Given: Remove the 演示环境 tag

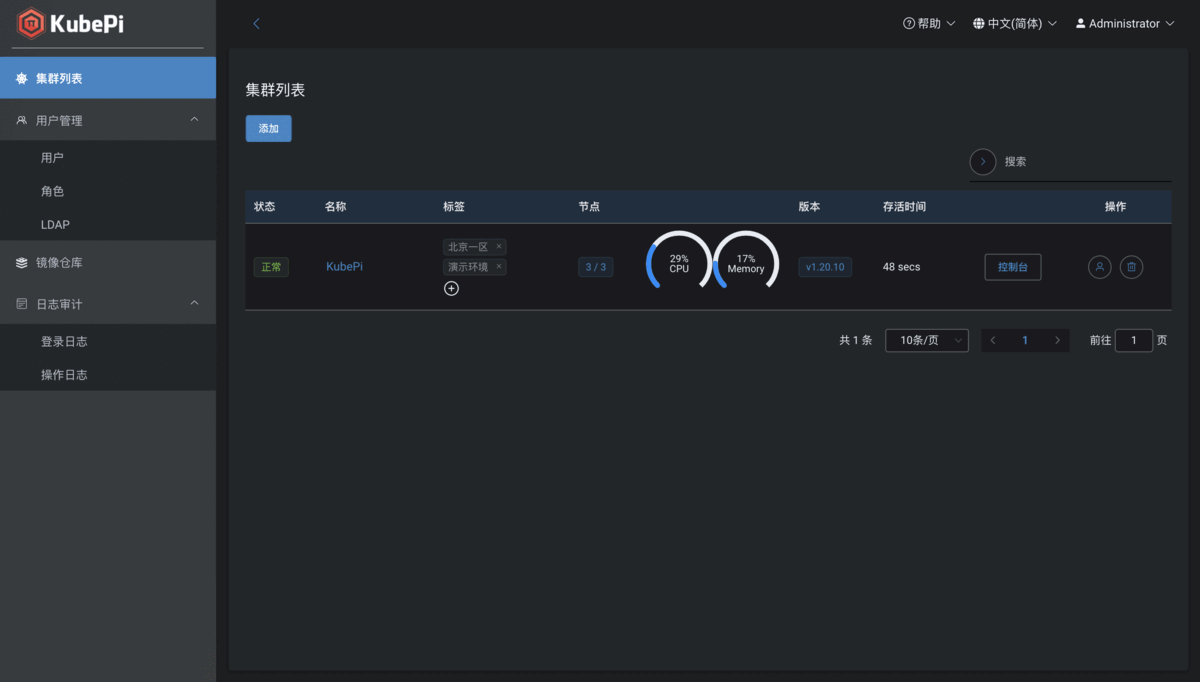Looking at the screenshot, I should (499, 266).
